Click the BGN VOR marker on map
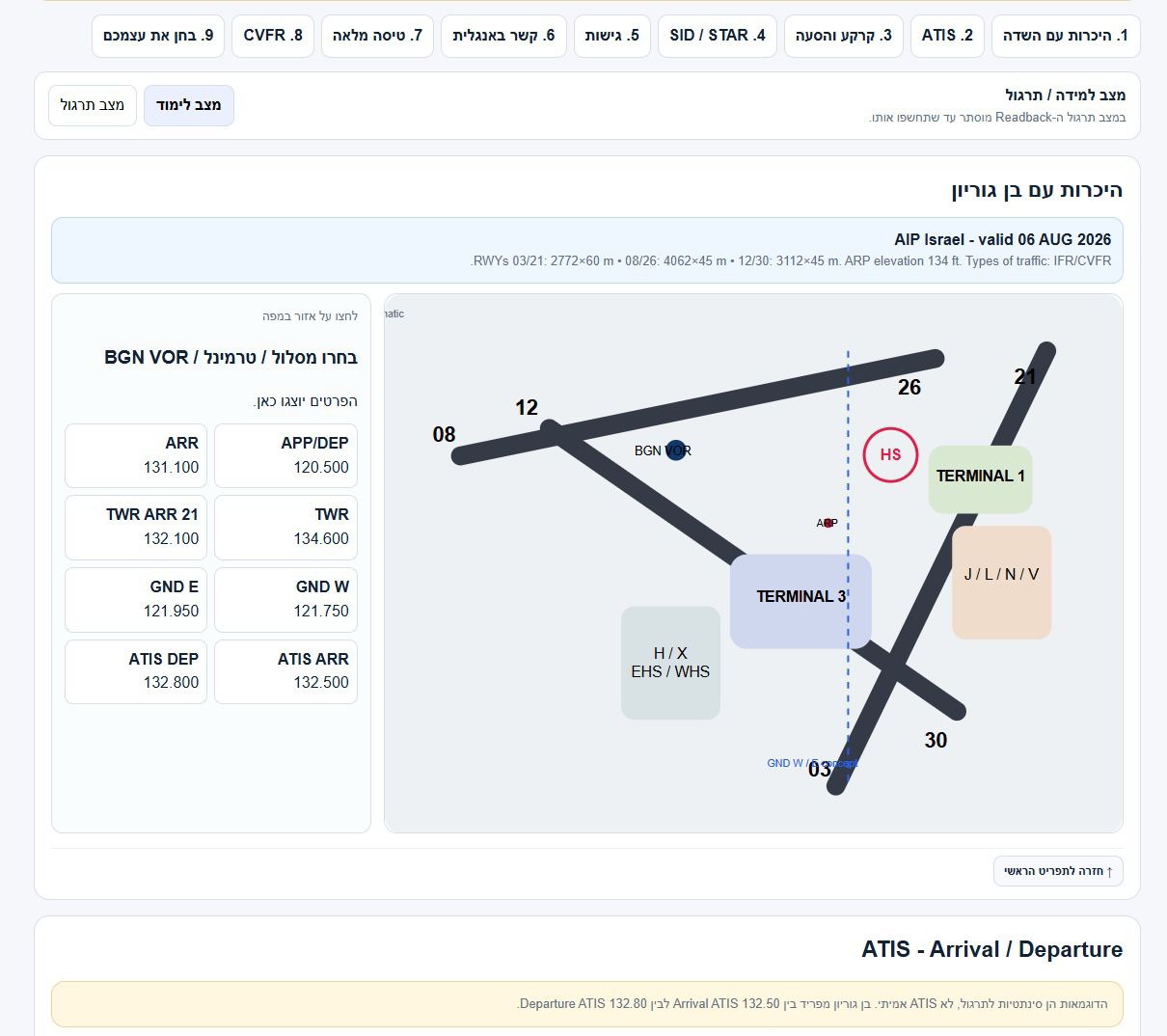The width and height of the screenshot is (1167, 1036). click(676, 450)
